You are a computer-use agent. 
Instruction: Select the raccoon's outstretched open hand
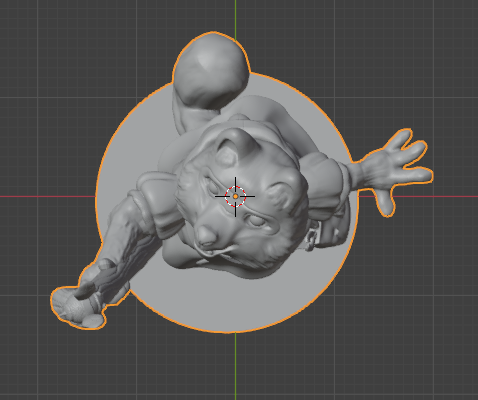click(x=397, y=172)
